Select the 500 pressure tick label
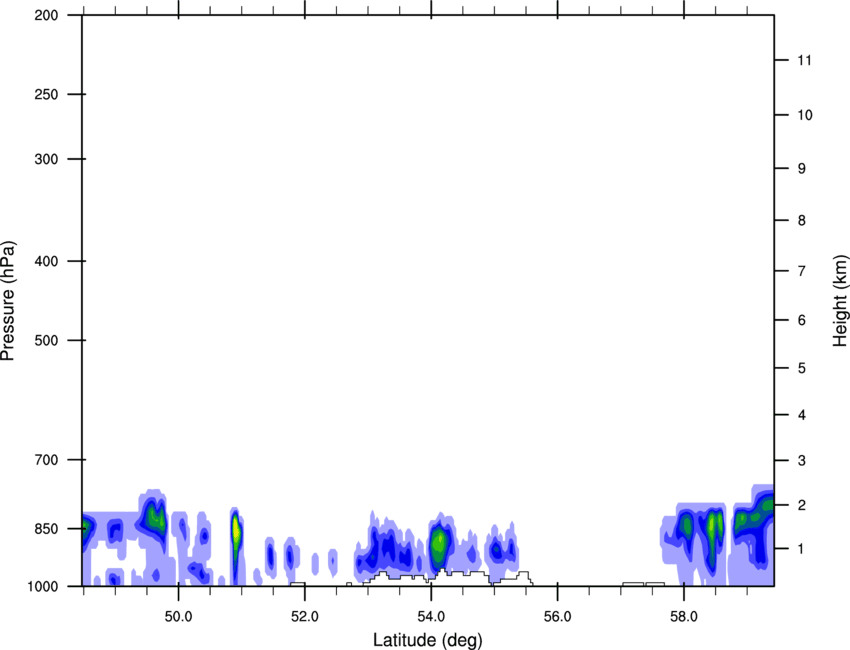Viewport: 850px width, 650px height. [46, 340]
